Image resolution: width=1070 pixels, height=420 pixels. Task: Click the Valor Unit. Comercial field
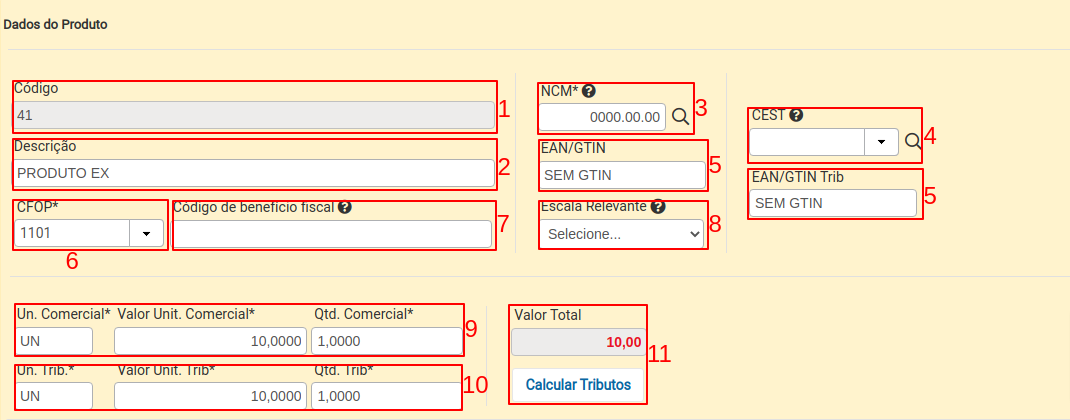point(210,341)
